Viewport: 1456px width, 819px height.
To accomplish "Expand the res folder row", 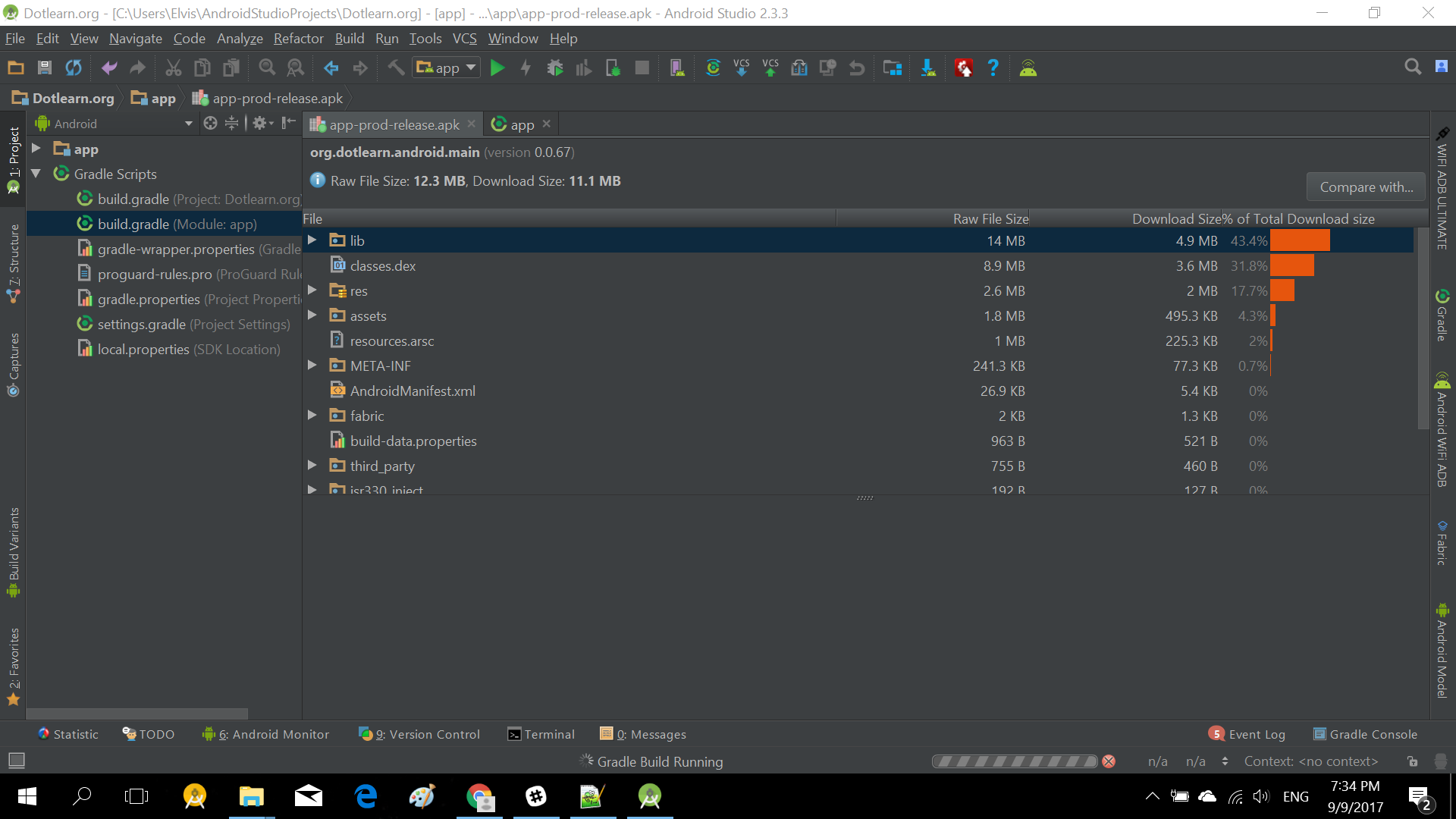I will [x=312, y=290].
